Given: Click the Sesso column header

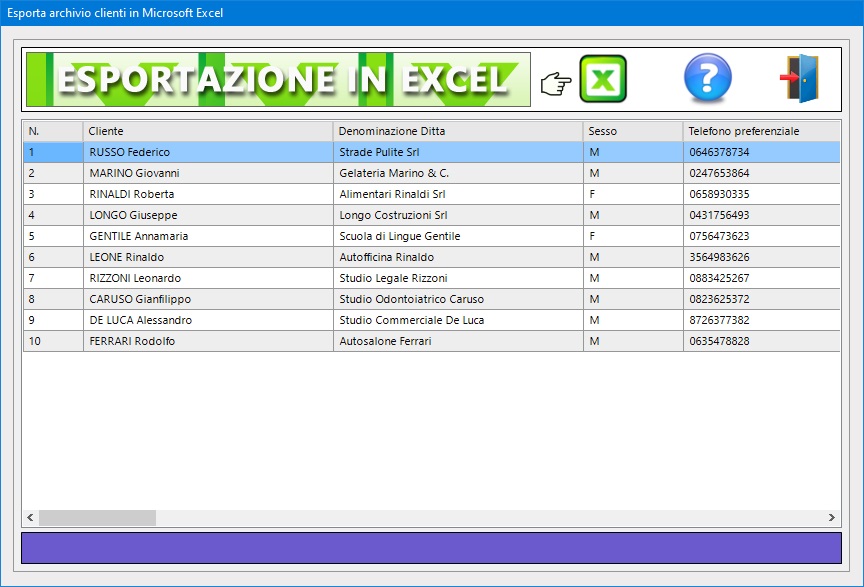Looking at the screenshot, I should (632, 131).
